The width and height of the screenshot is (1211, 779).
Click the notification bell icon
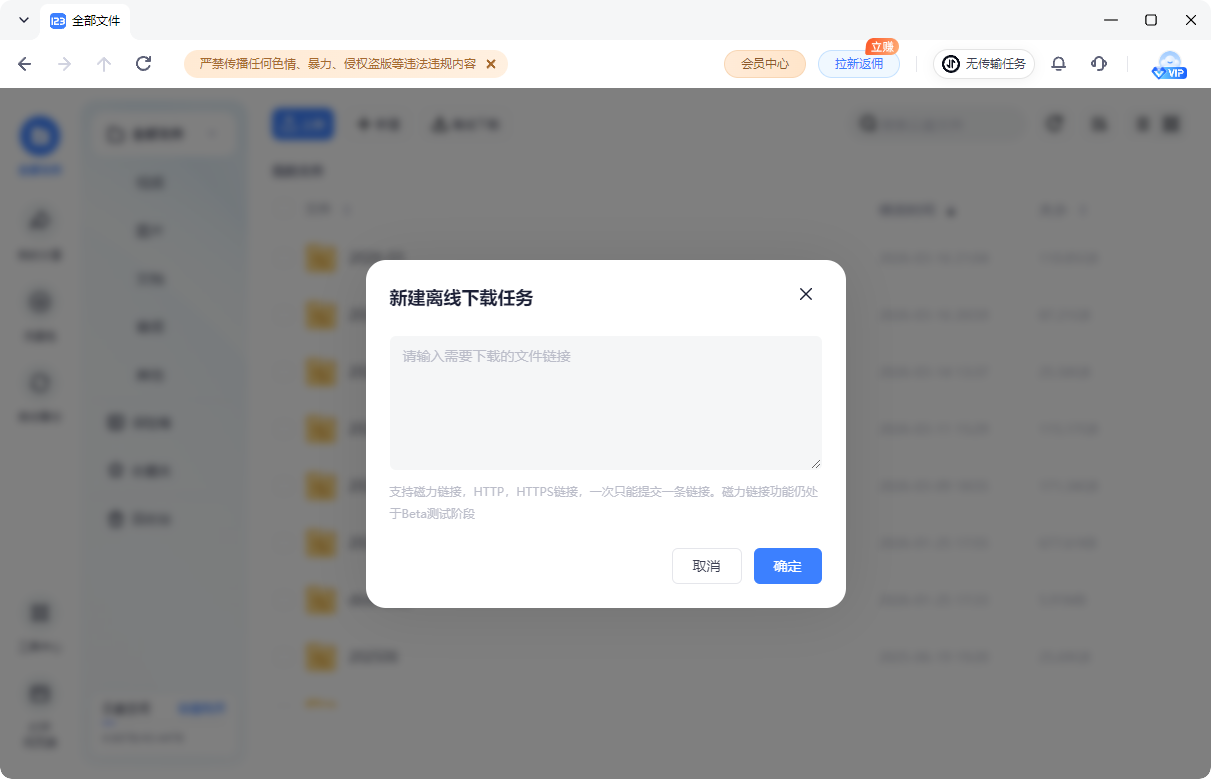[1058, 63]
